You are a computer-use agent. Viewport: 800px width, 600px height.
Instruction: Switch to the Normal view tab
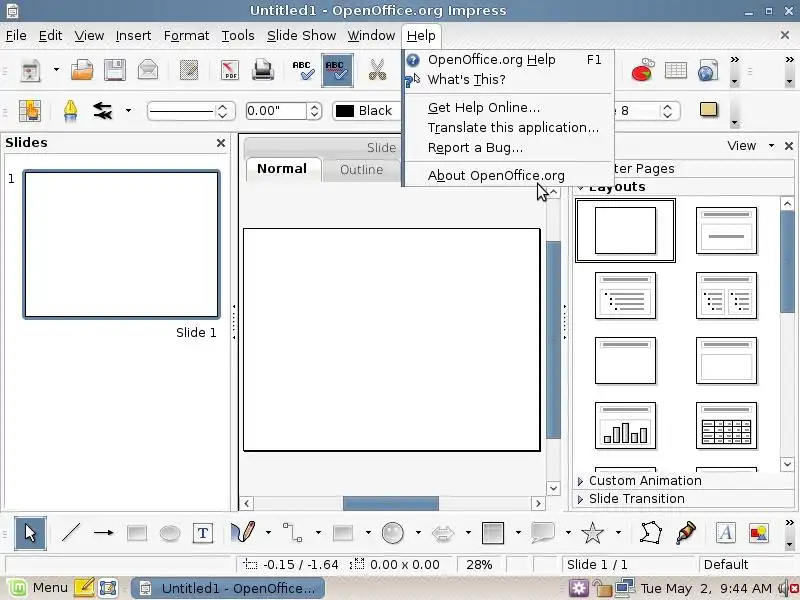pos(282,169)
